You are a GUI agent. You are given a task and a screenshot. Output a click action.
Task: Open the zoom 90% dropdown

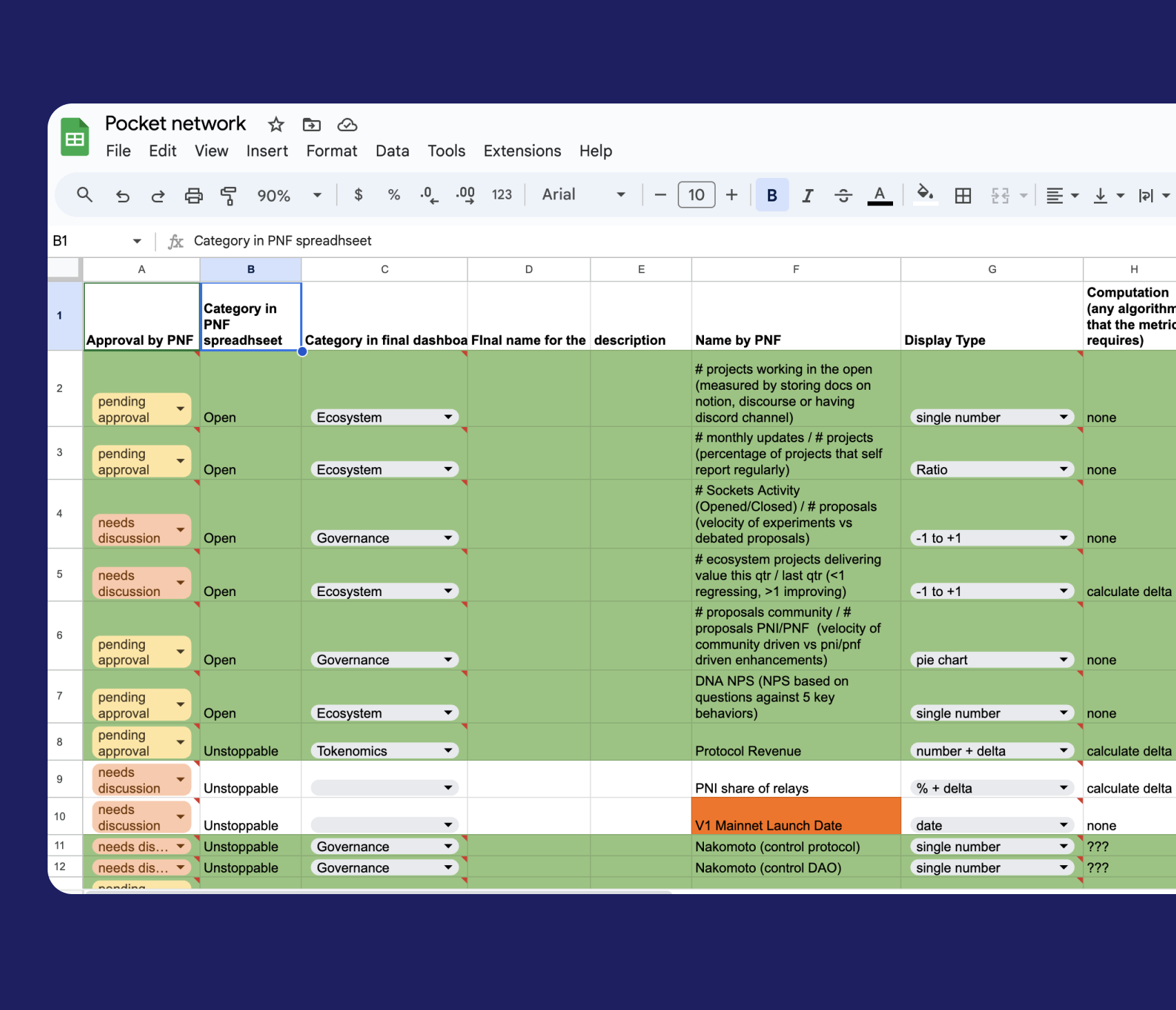coord(289,195)
